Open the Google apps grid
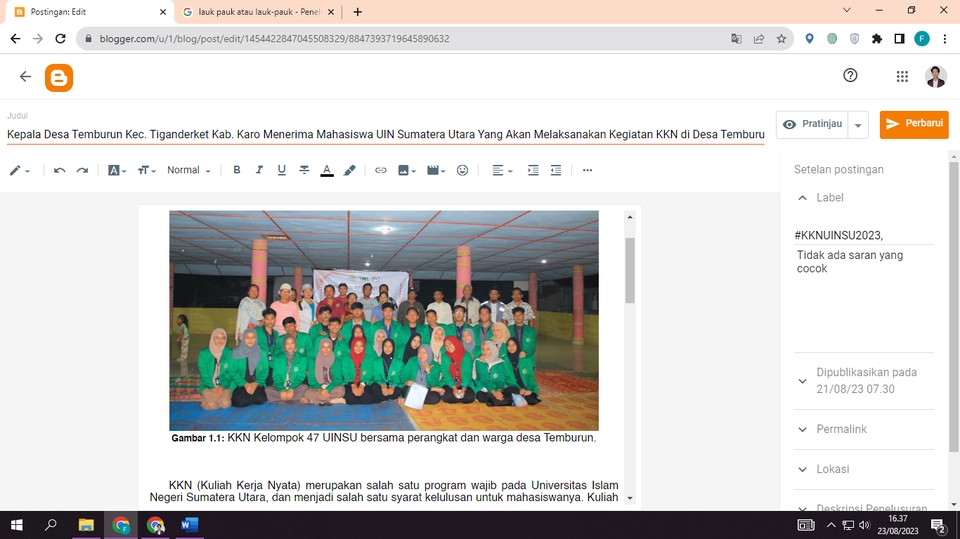Screen dimensions: 960x539 (x=902, y=76)
